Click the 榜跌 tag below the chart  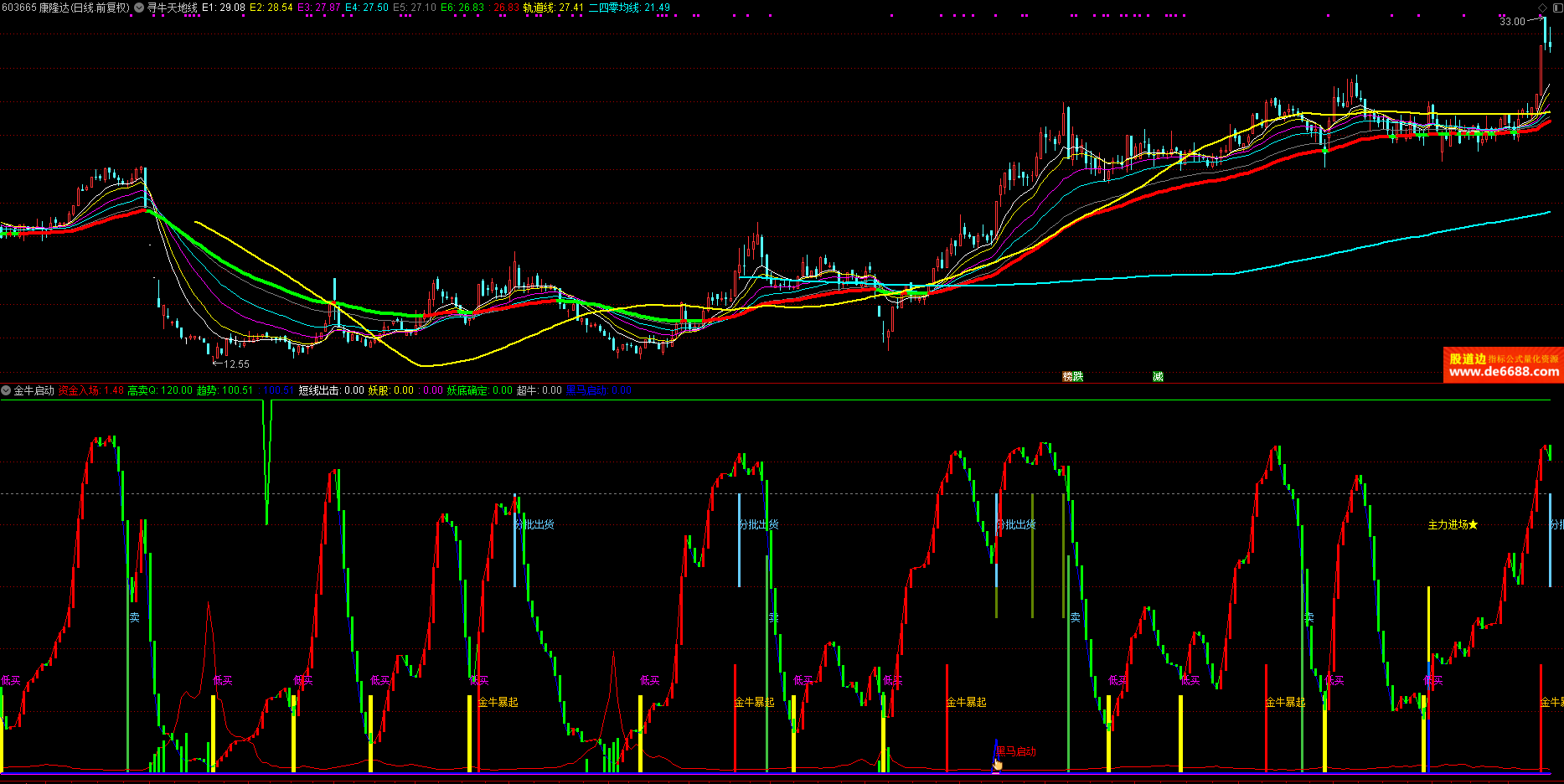1072,377
